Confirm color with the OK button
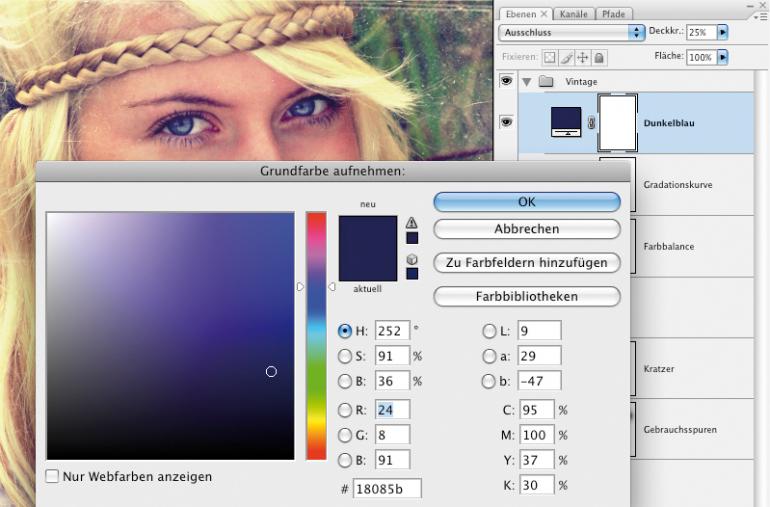 [x=527, y=202]
